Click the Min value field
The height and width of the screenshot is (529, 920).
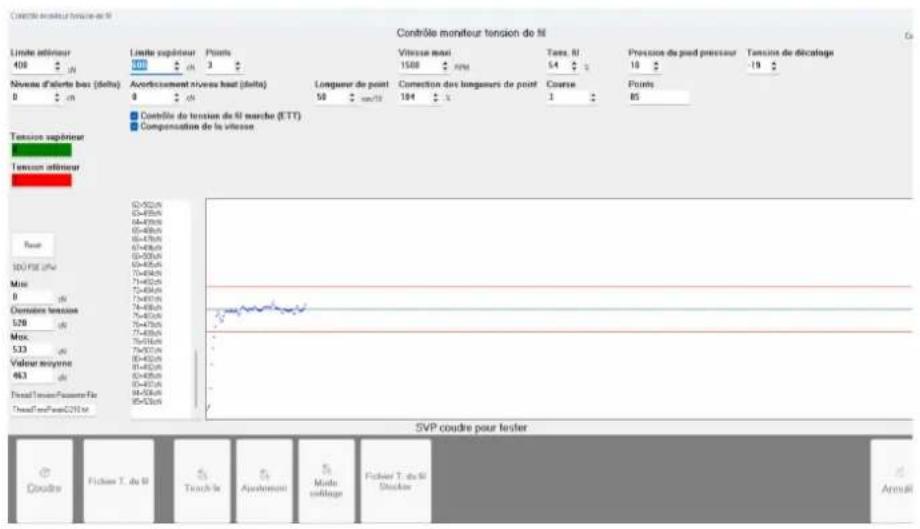pos(32,297)
